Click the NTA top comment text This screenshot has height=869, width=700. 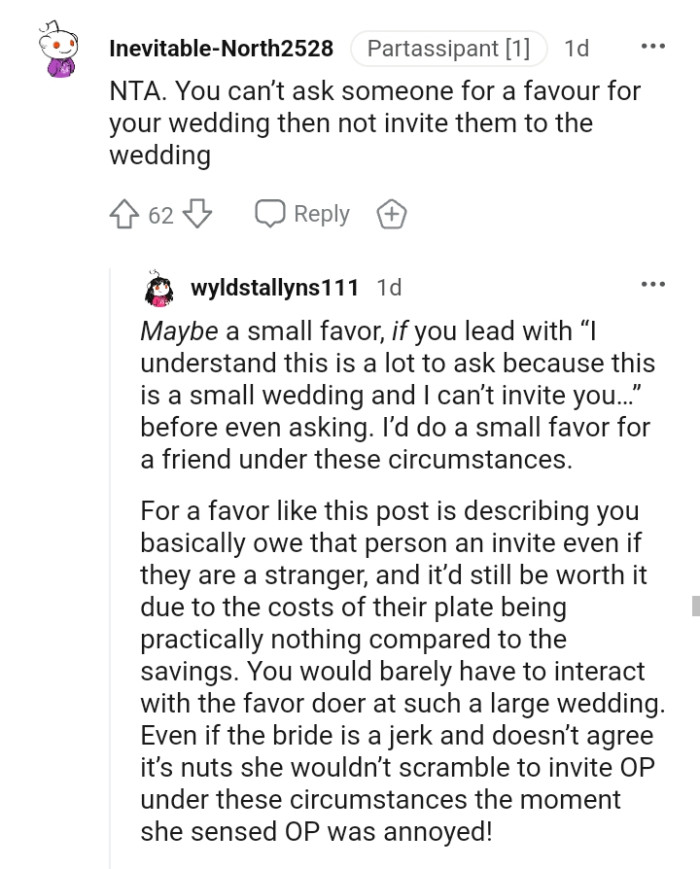(x=374, y=124)
